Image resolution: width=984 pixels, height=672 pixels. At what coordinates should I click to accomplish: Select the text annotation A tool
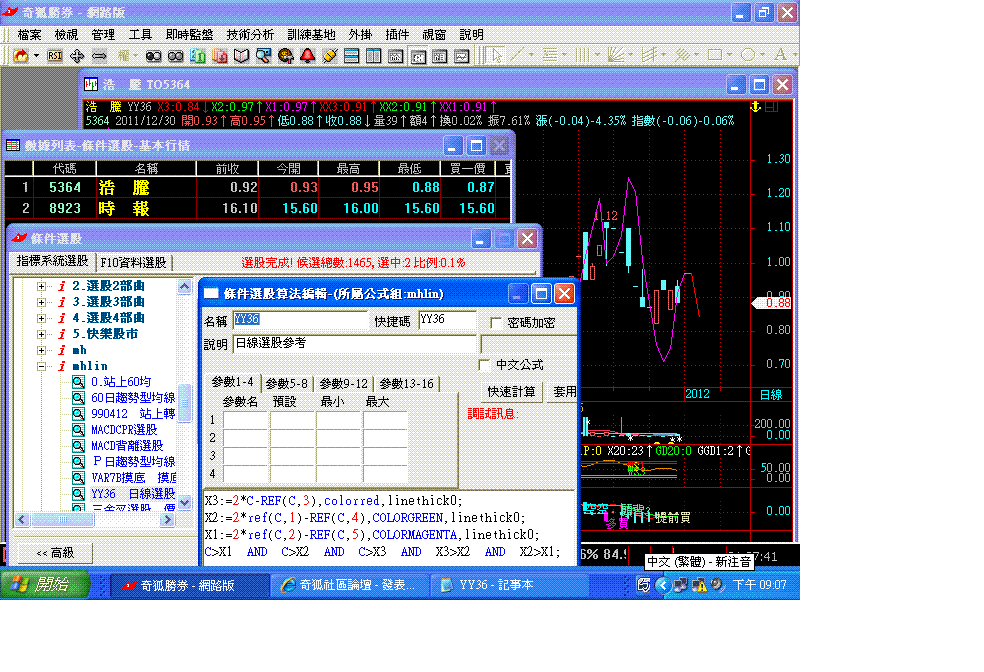point(780,55)
